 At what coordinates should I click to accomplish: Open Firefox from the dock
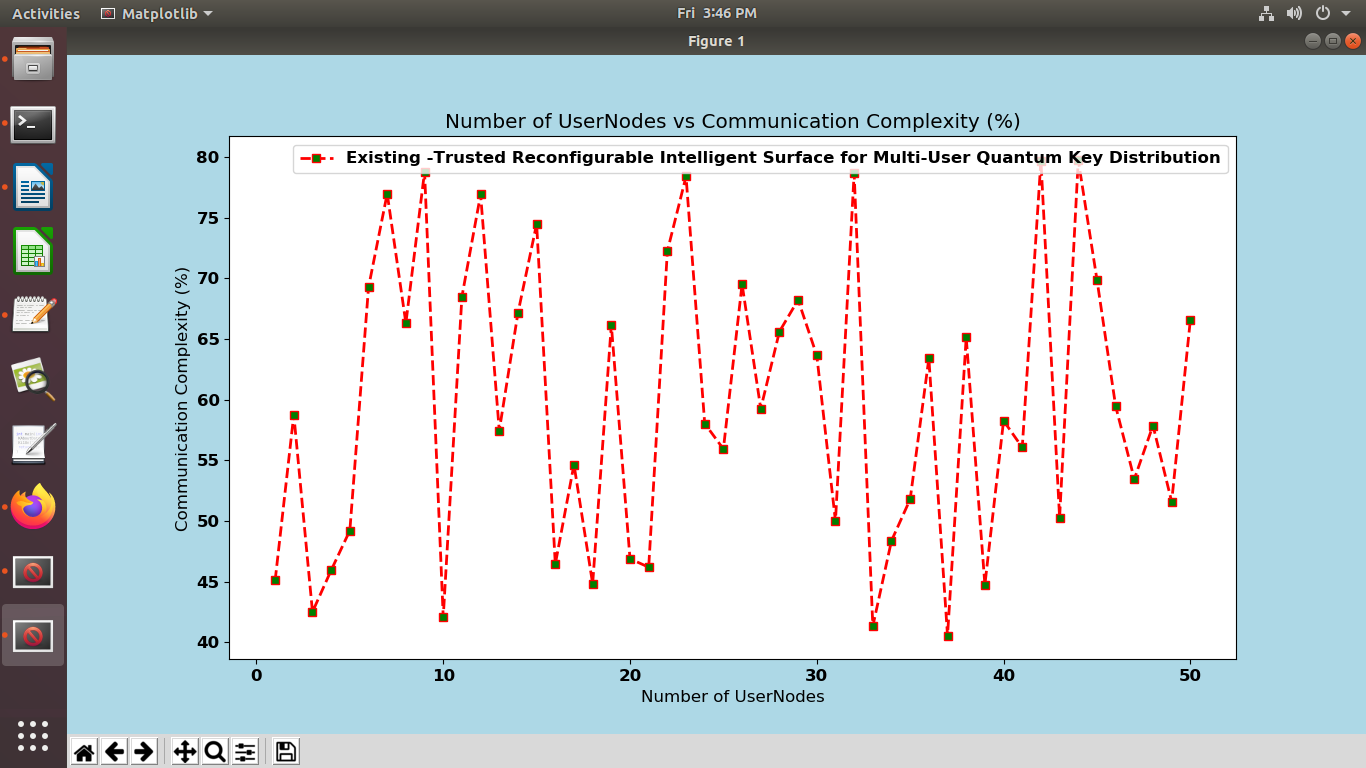click(x=33, y=508)
